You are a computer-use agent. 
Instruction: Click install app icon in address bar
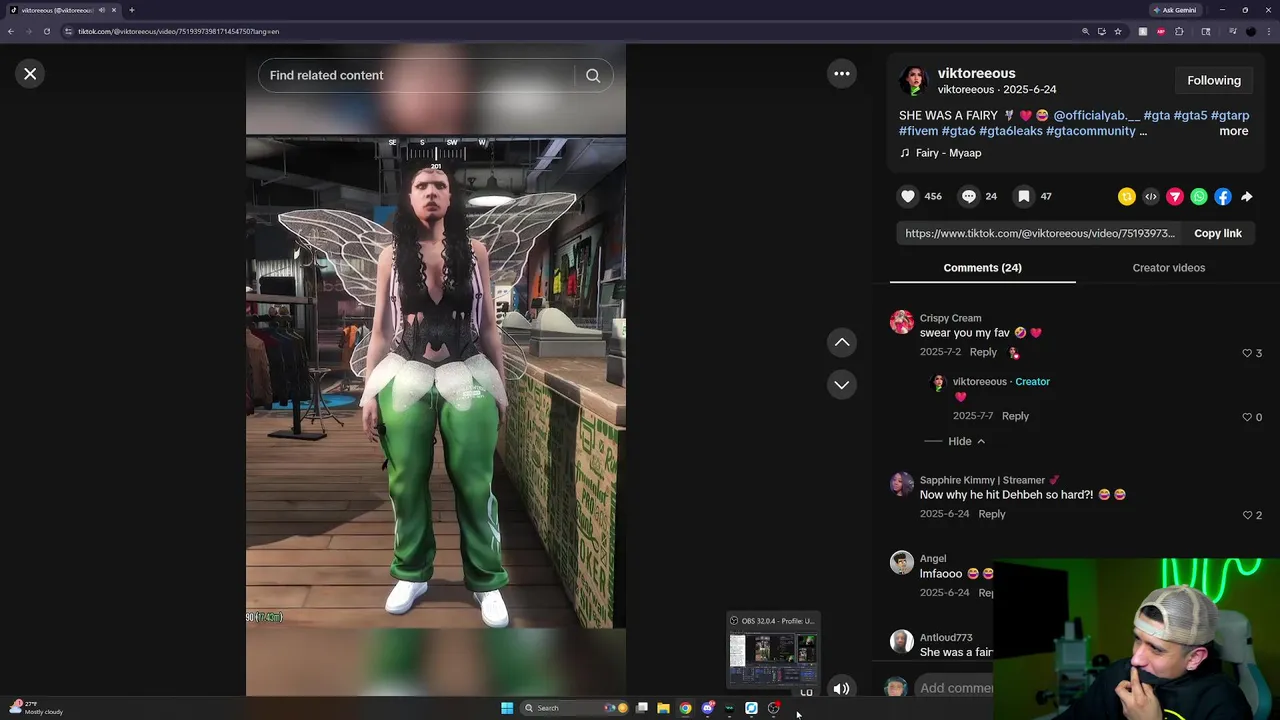coord(1102,31)
